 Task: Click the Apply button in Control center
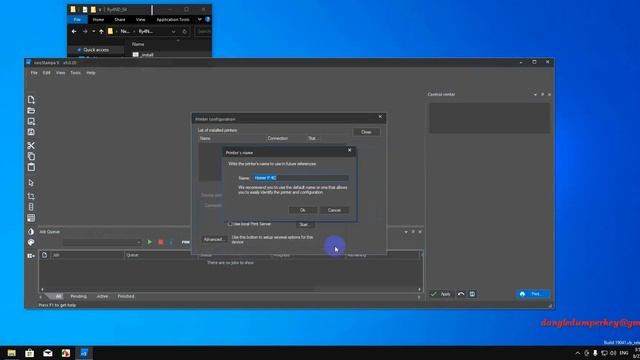441,294
